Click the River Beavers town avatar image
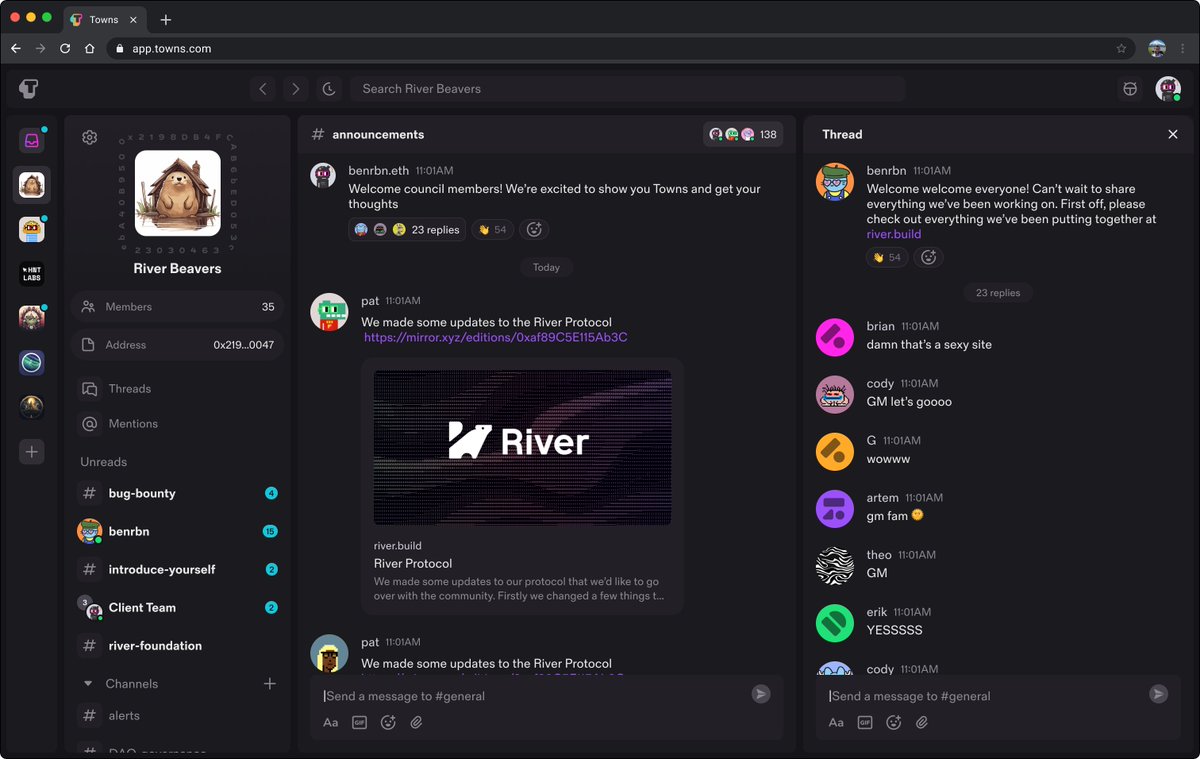Viewport: 1200px width, 759px height. (178, 193)
